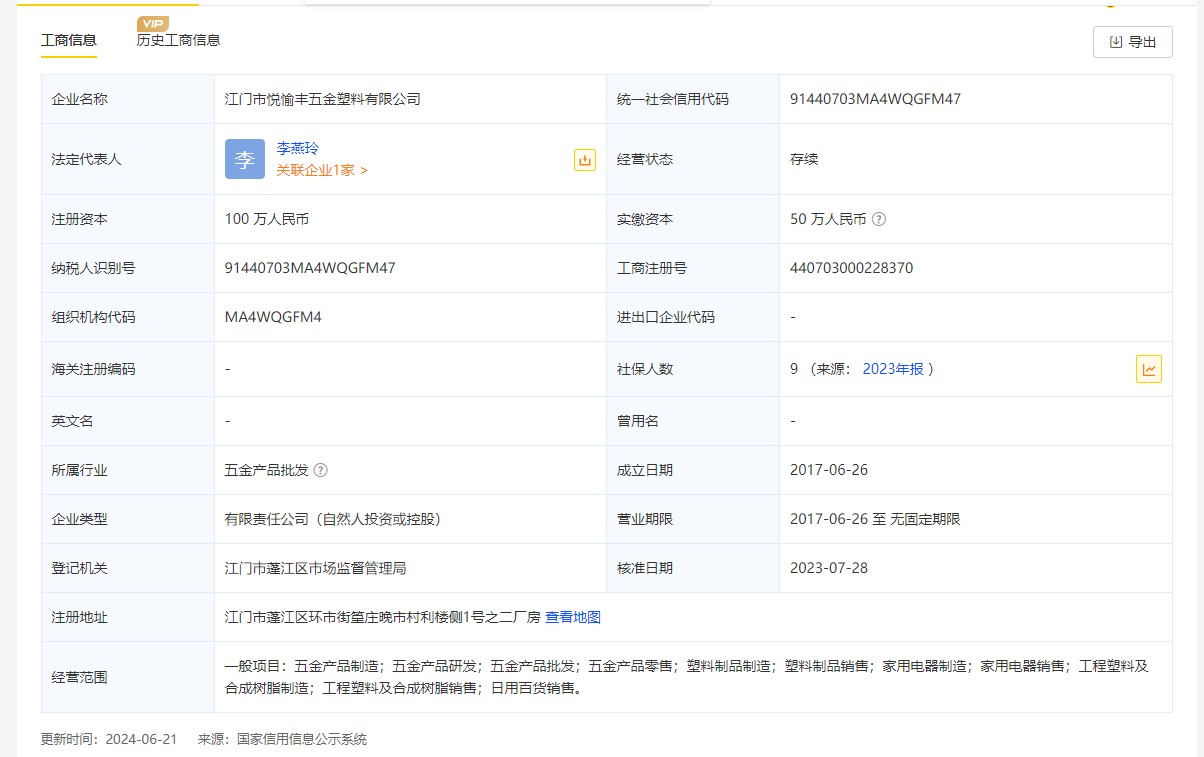Click the 工商注册号 value 440703000228370

[x=851, y=268]
